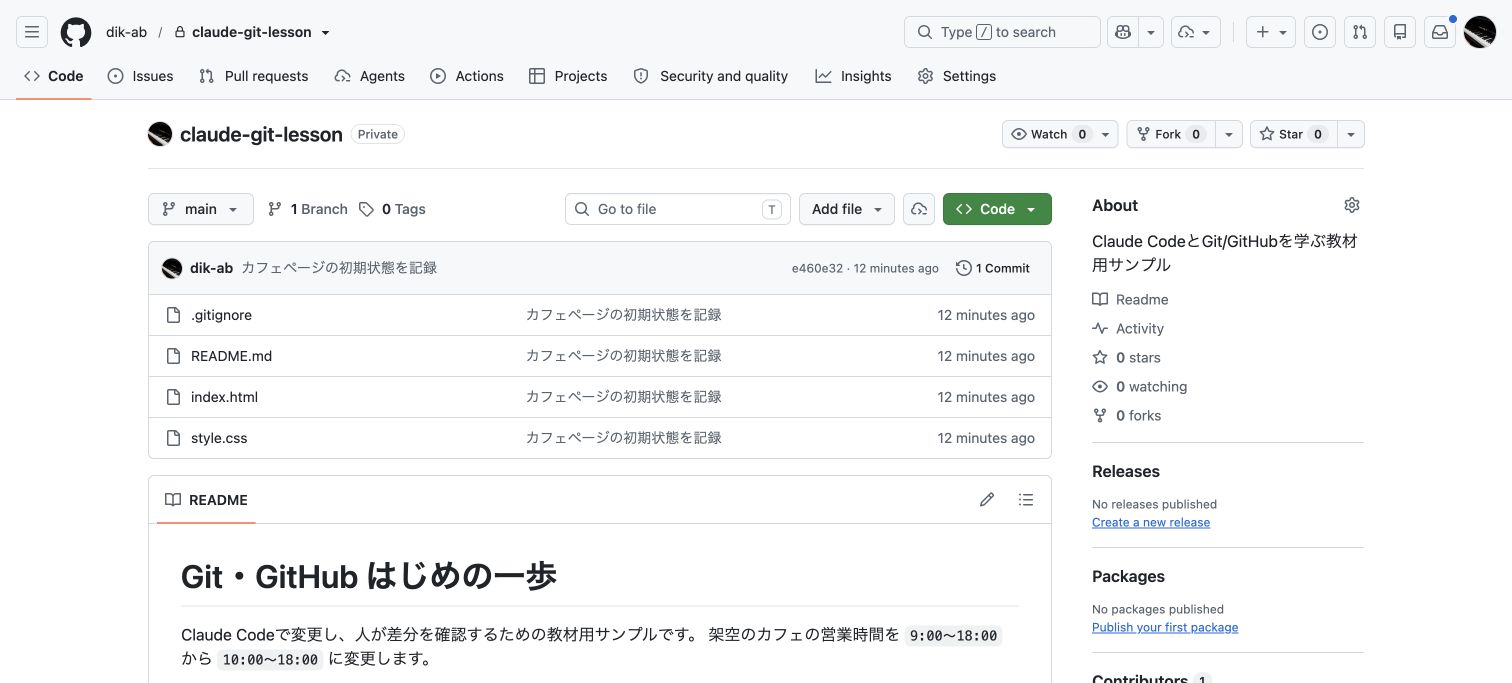The image size is (1512, 683).
Task: Open the README.md file
Action: [231, 356]
